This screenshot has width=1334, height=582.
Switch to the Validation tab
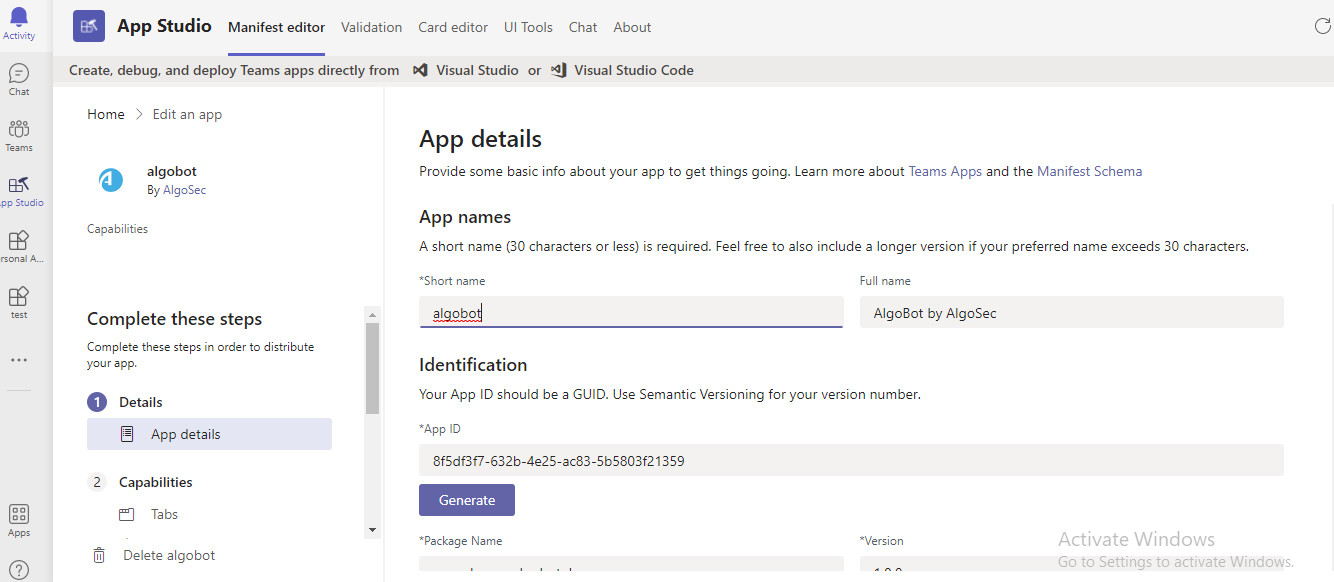coord(371,27)
